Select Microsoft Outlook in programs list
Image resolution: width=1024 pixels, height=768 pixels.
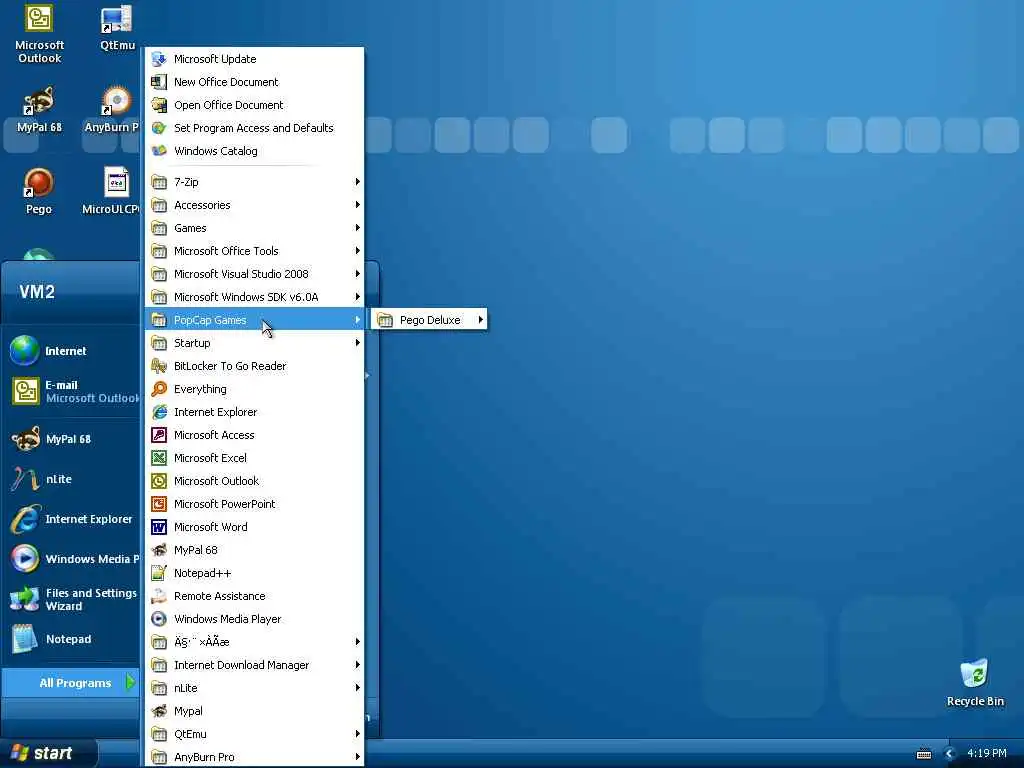(255, 481)
